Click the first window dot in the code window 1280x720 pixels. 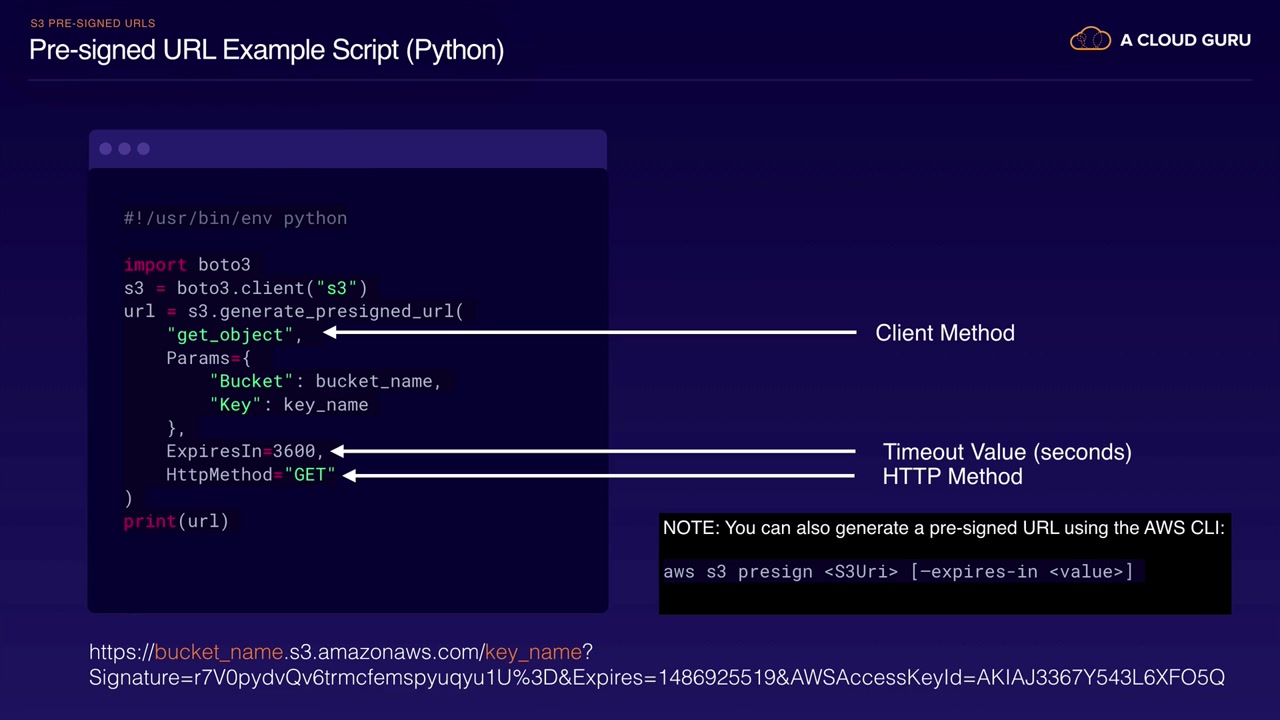pyautogui.click(x=106, y=149)
